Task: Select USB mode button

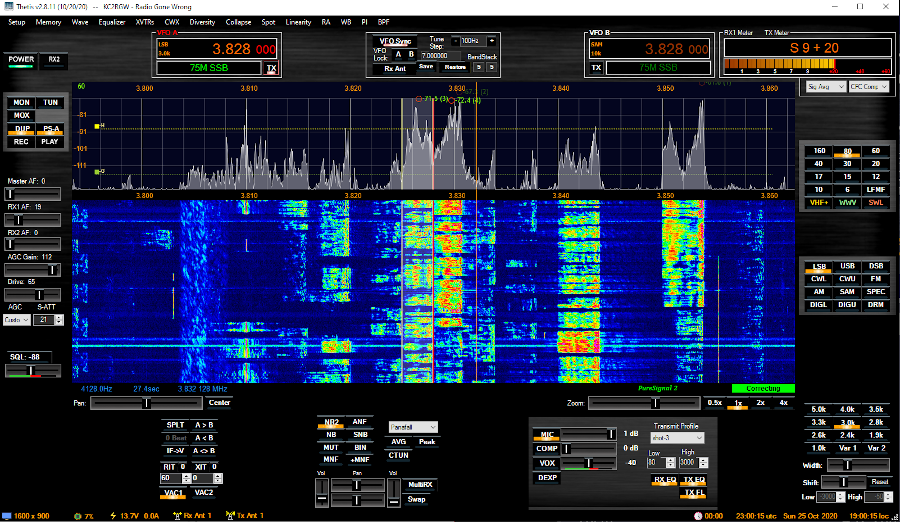Action: click(x=847, y=266)
